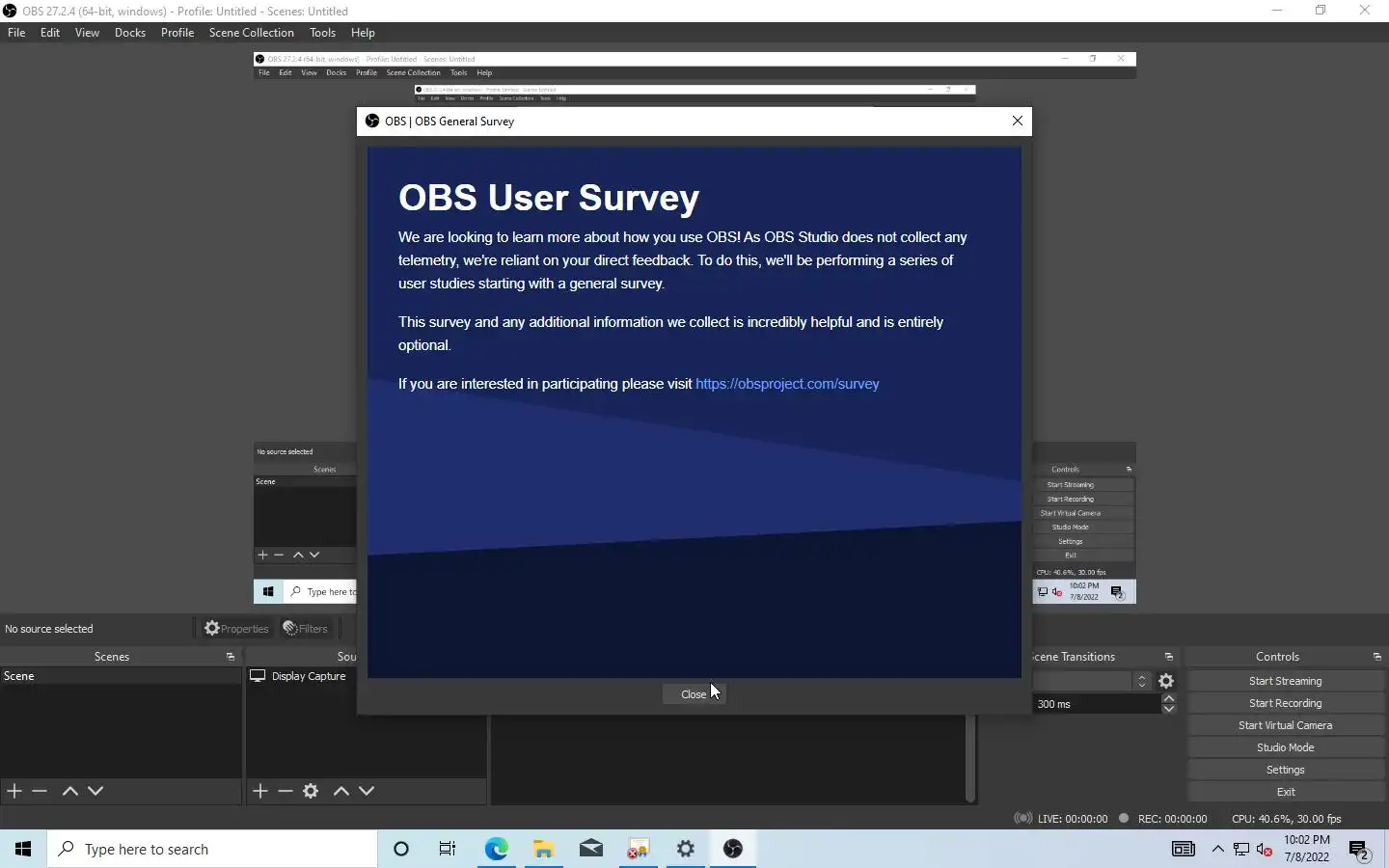This screenshot has height=868, width=1389.
Task: Enable Studio Mode
Action: (x=1285, y=747)
